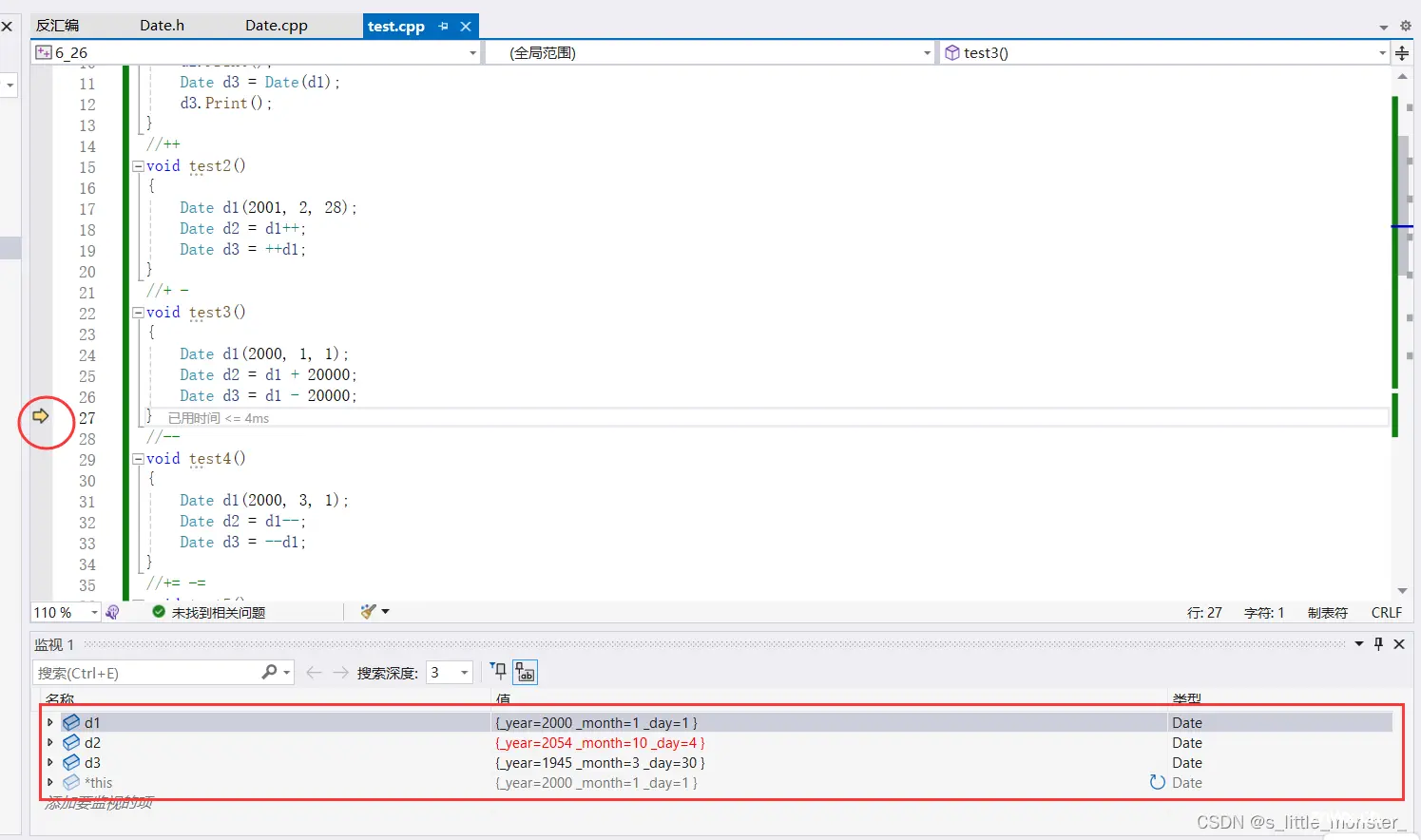The width and height of the screenshot is (1421, 840).
Task: Close the left side panel X
Action: click(x=7, y=27)
